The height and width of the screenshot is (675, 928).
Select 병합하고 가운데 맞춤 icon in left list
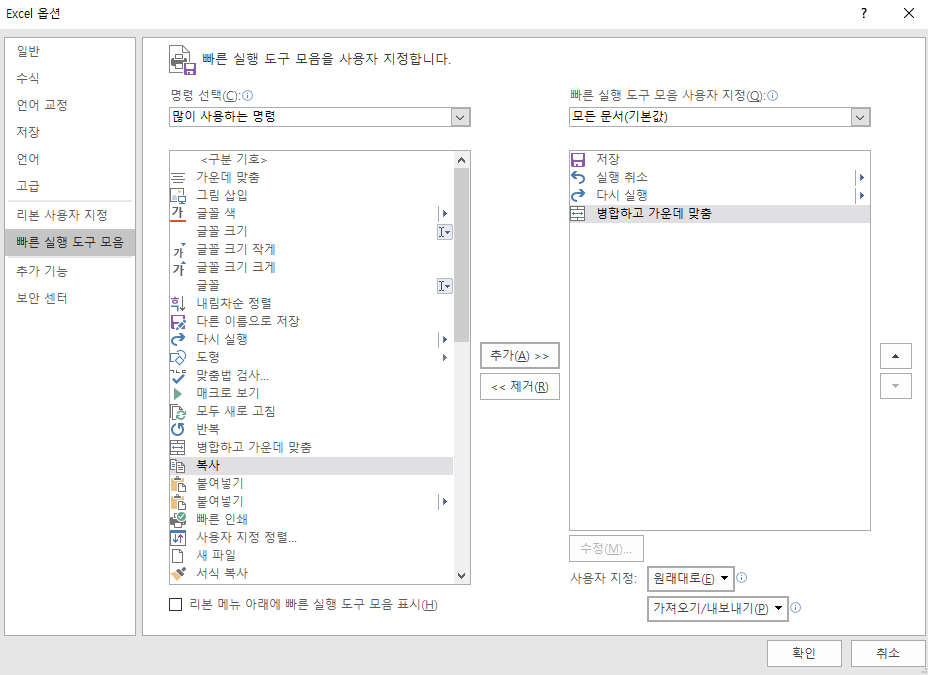tap(178, 448)
